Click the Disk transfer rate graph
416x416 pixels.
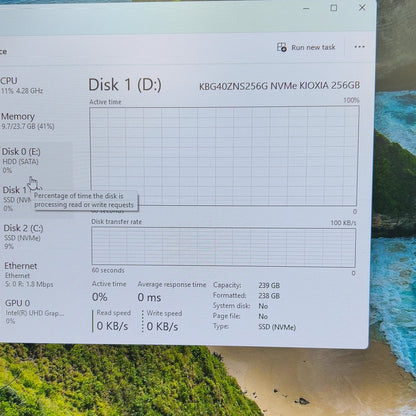tap(223, 247)
